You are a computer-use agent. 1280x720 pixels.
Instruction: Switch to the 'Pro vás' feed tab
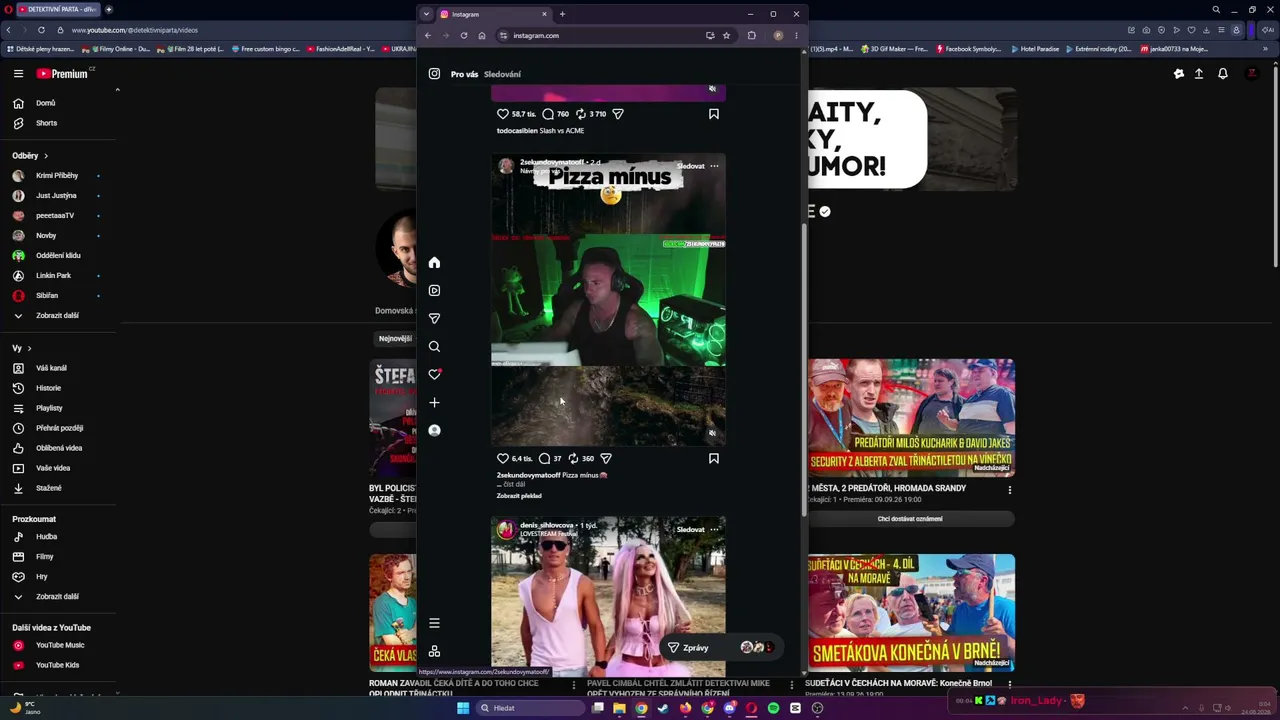coord(465,74)
